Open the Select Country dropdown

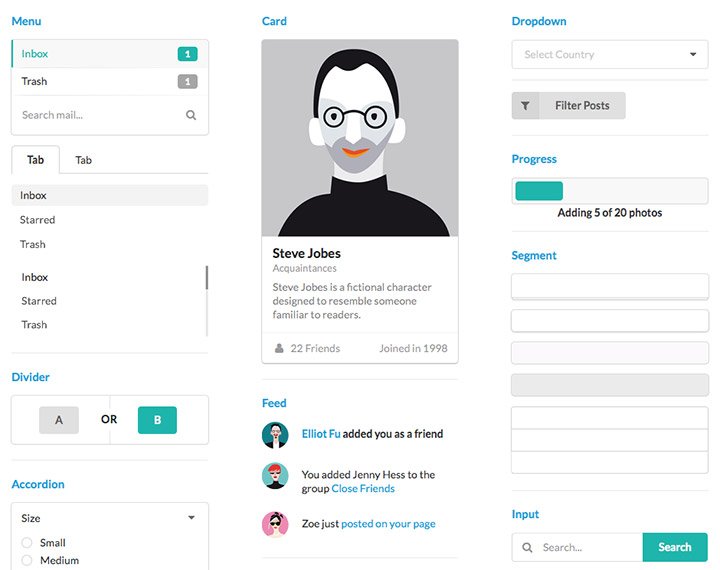click(x=610, y=54)
